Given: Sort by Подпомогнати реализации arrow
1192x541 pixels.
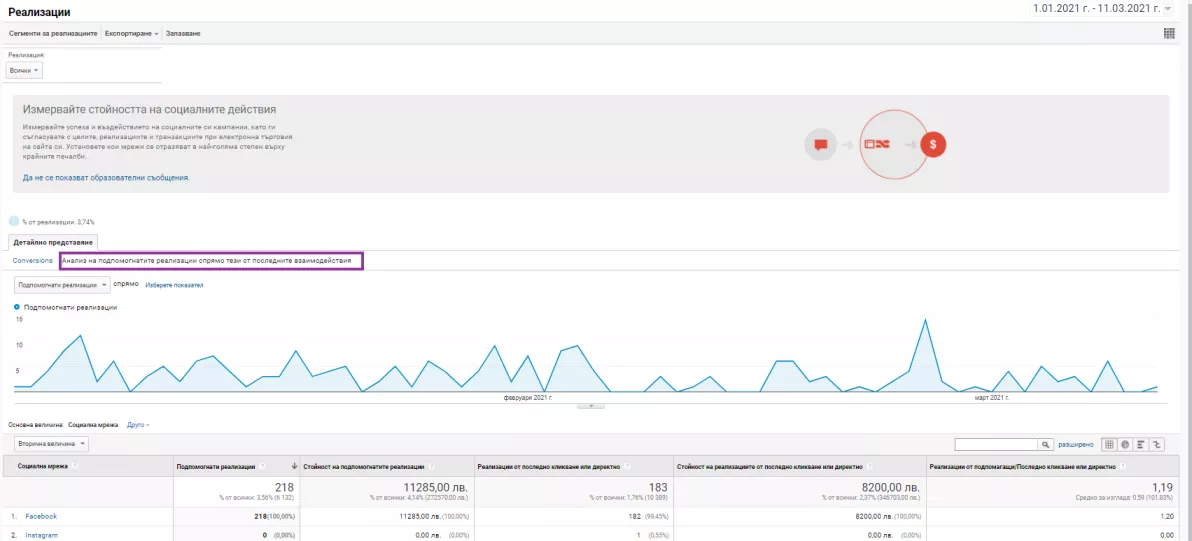Looking at the screenshot, I should (294, 467).
